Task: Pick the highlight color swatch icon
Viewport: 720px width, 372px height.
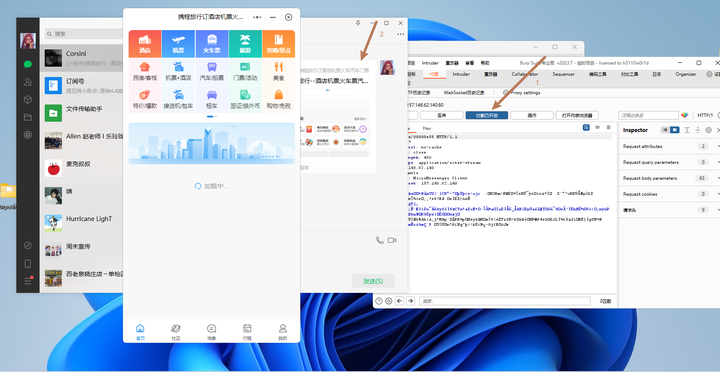Action: coord(685,115)
